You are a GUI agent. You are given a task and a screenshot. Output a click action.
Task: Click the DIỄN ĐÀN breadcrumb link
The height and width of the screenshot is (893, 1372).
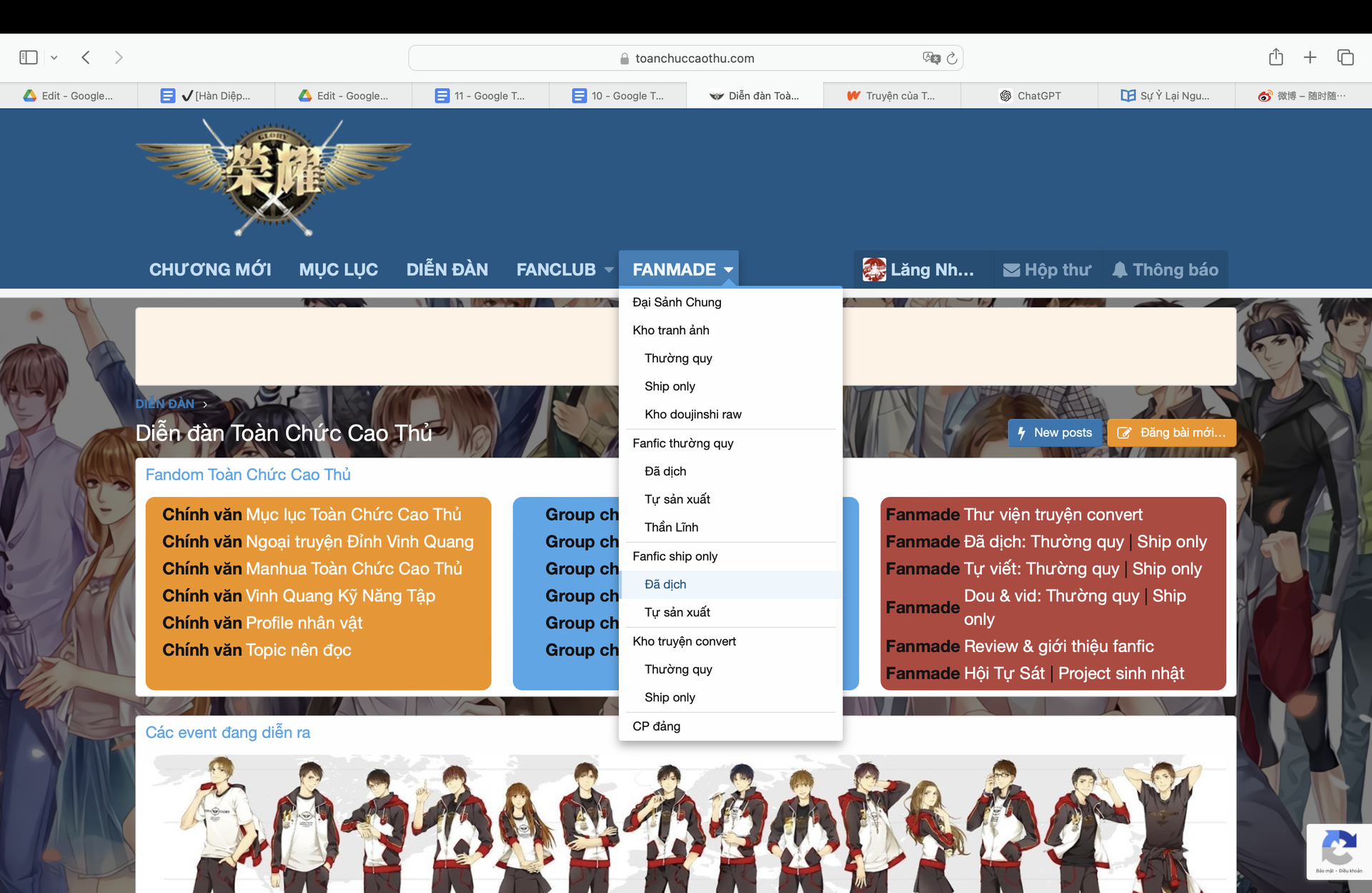(165, 404)
